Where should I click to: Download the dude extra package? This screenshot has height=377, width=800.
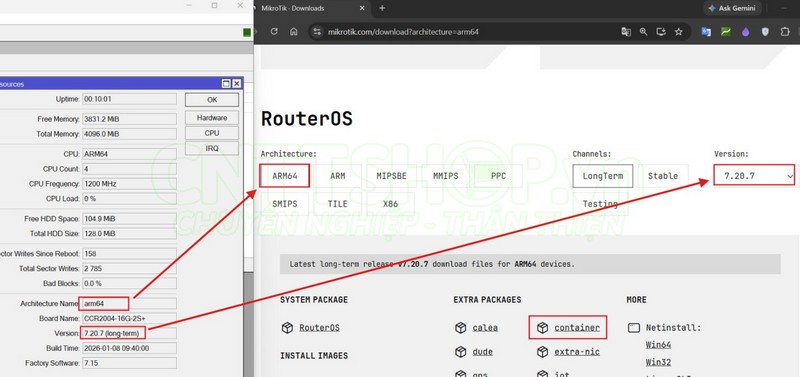pos(482,351)
